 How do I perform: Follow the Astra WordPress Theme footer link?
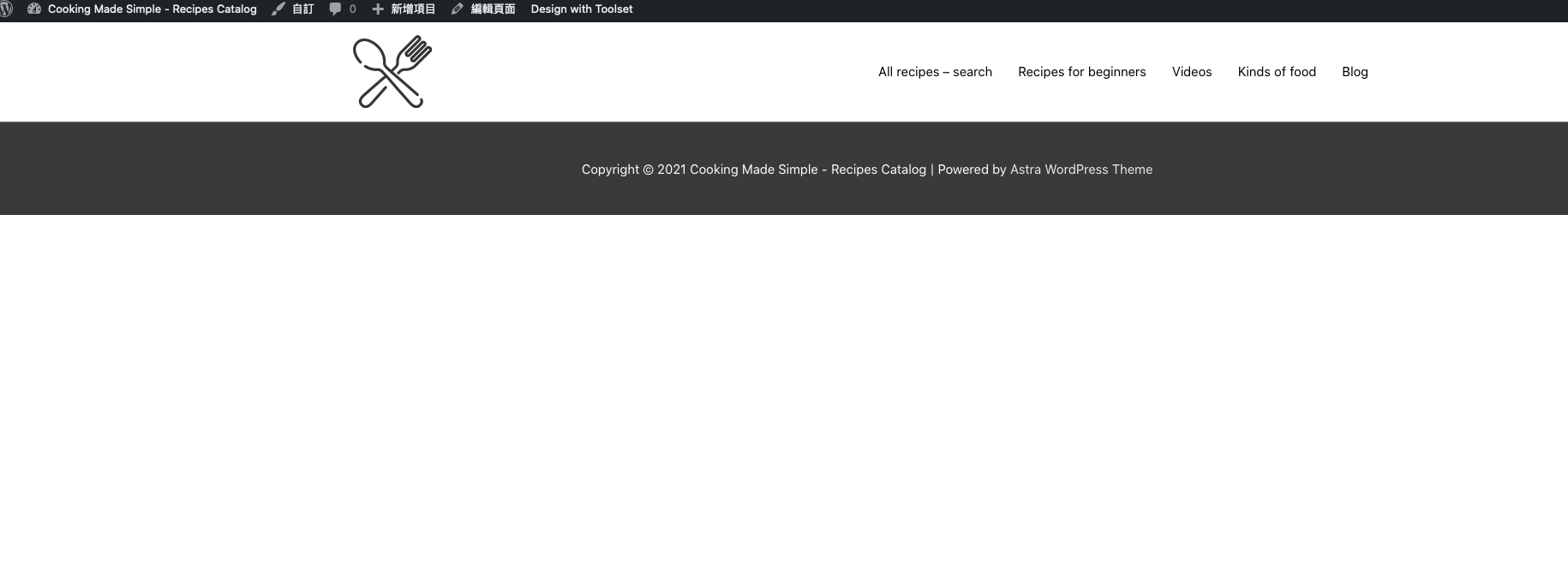(x=1081, y=170)
